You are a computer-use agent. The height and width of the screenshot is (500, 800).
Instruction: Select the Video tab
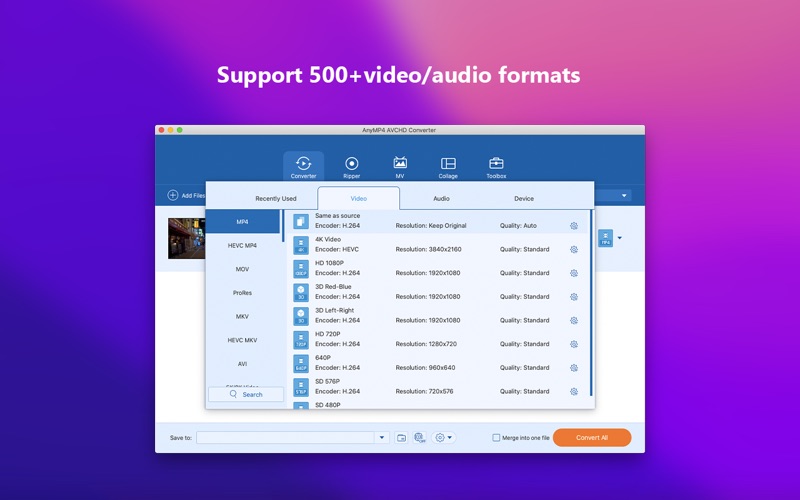(x=358, y=198)
